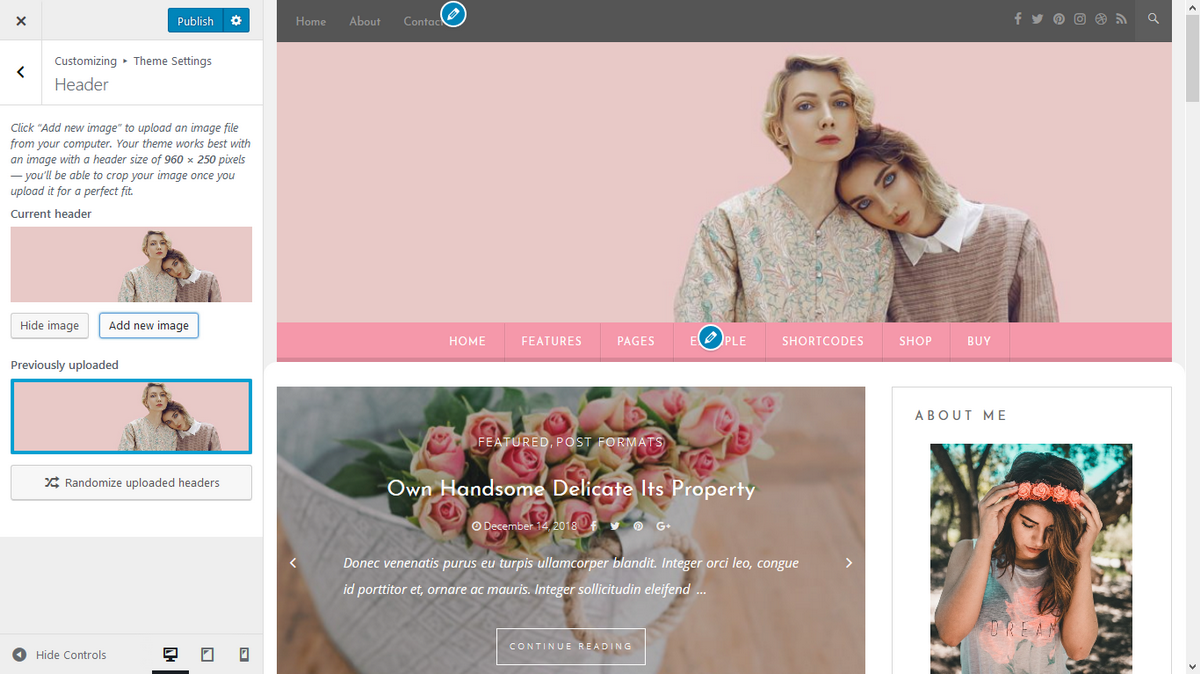
Task: Click the Publish button
Action: [x=195, y=21]
